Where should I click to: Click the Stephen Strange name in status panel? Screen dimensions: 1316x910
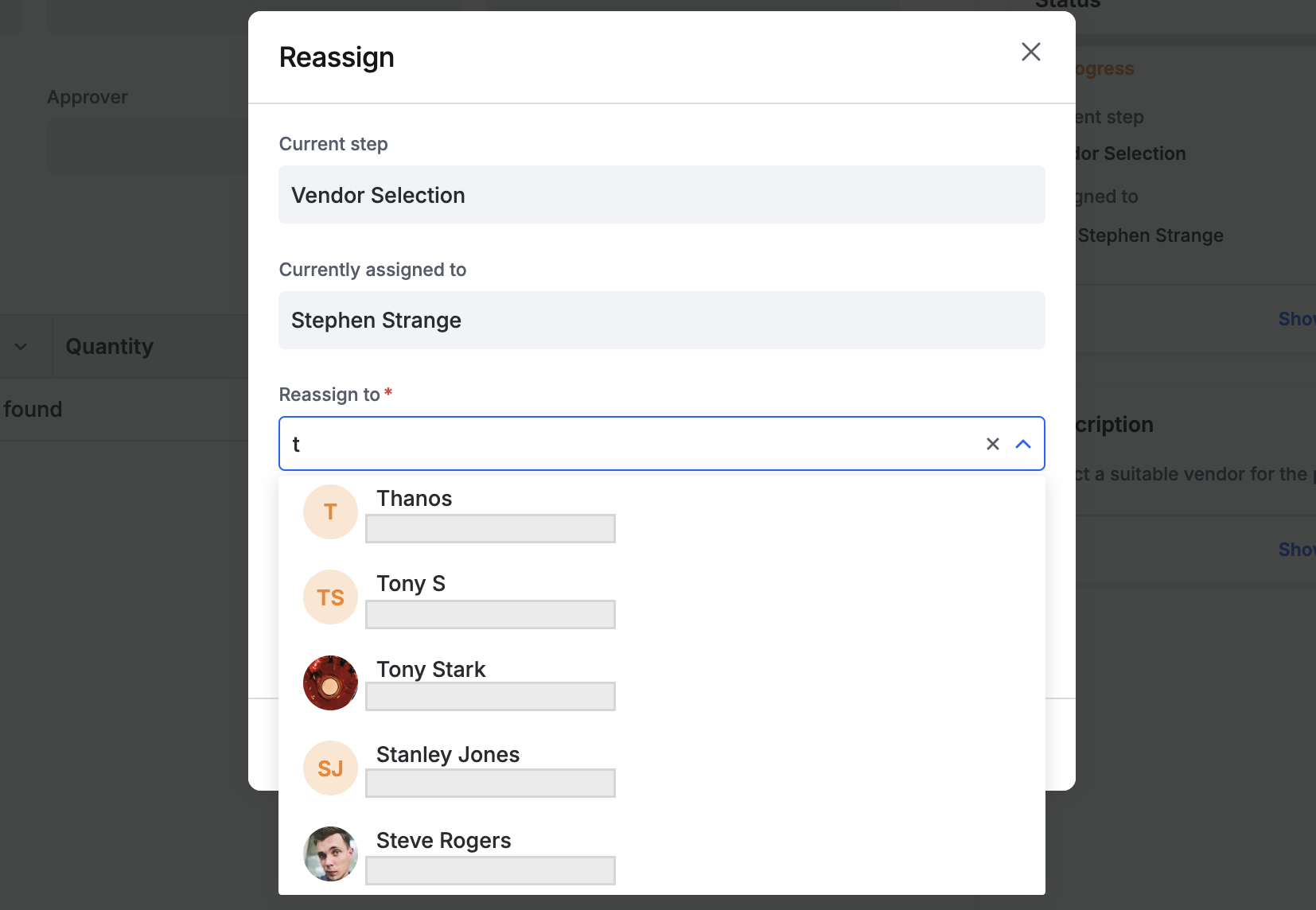click(1150, 235)
